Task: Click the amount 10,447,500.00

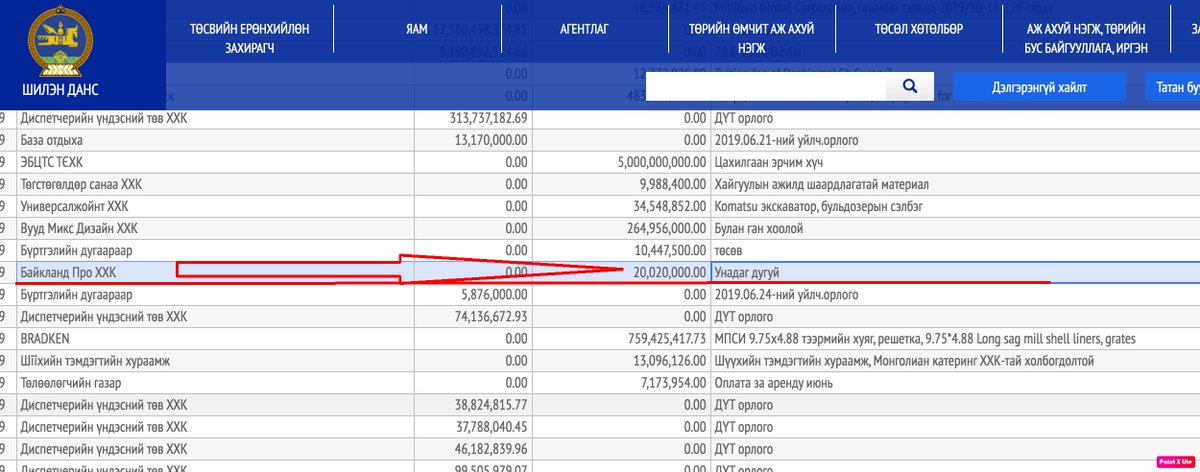Action: click(x=669, y=250)
